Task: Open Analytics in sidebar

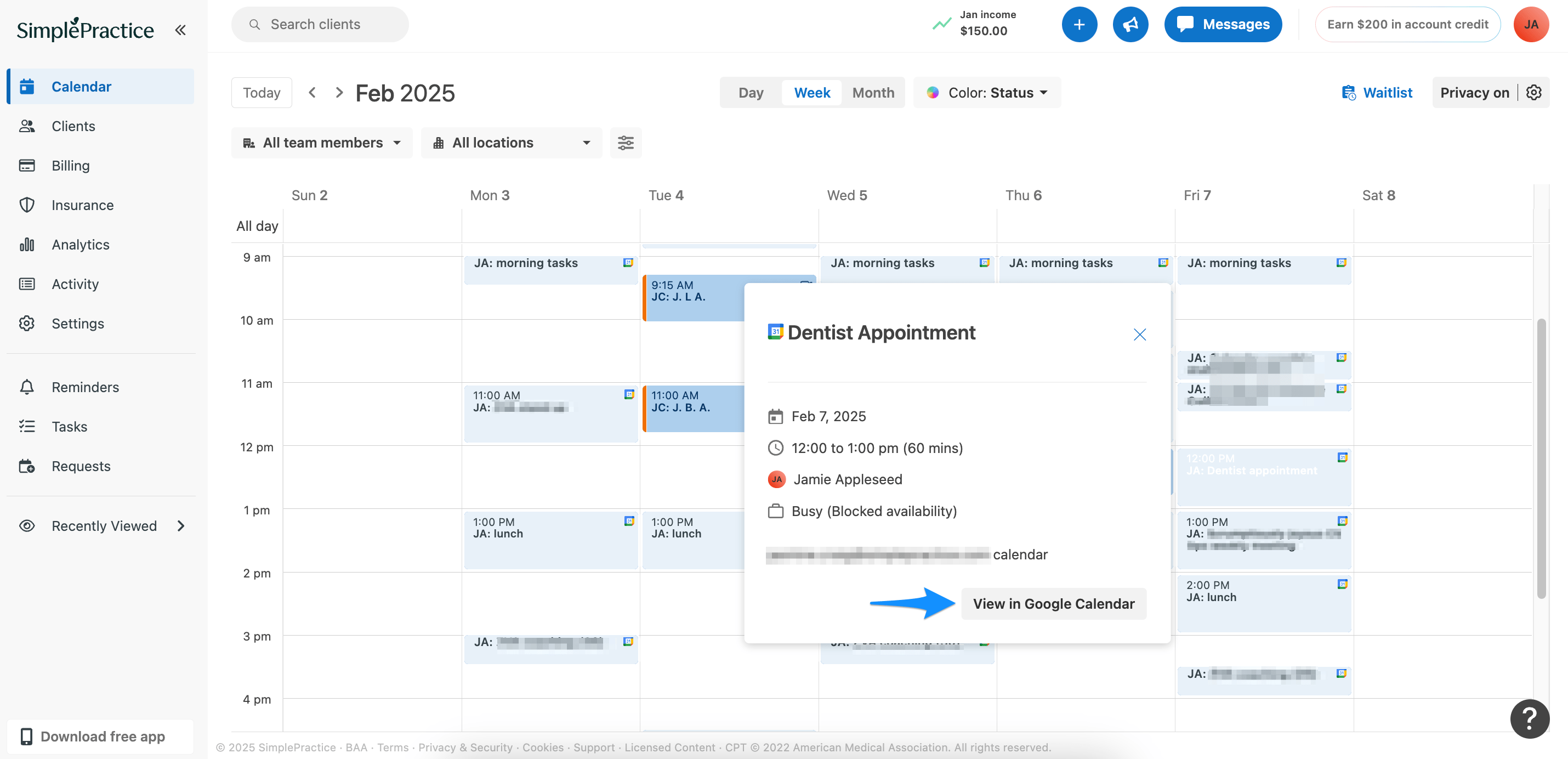Action: pos(79,245)
